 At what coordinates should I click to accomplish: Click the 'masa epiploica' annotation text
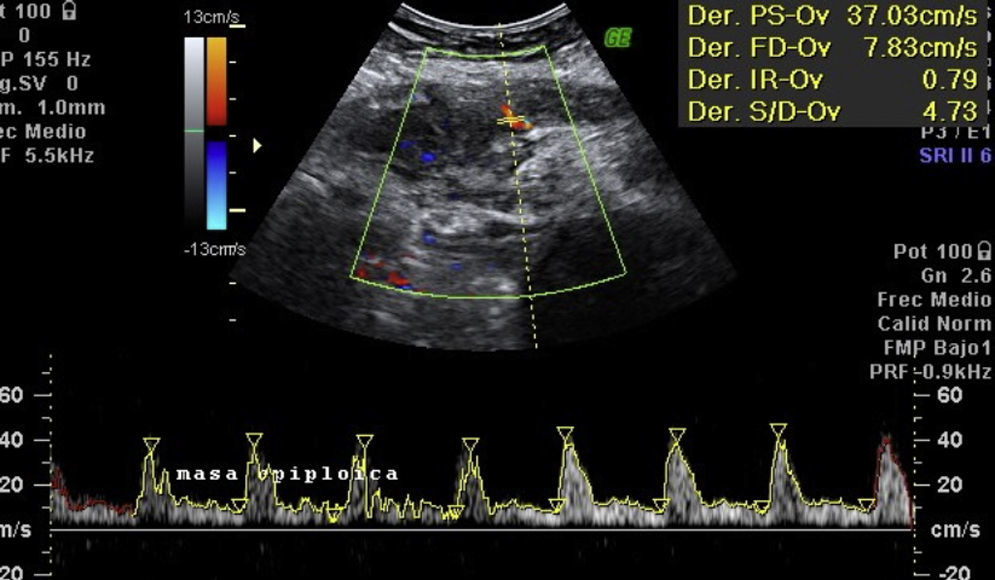(287, 474)
